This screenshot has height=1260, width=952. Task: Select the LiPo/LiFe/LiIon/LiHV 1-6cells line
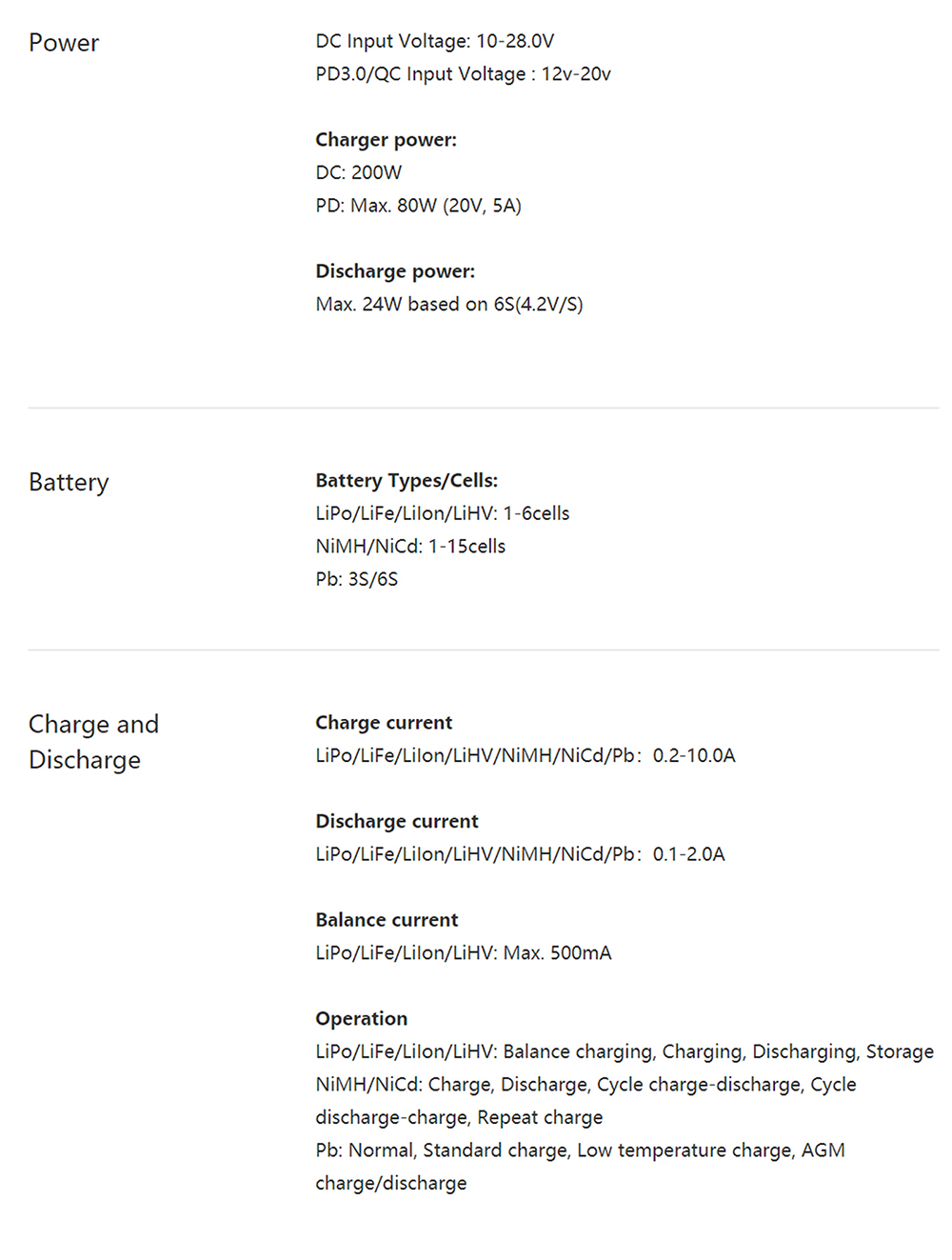pos(442,513)
